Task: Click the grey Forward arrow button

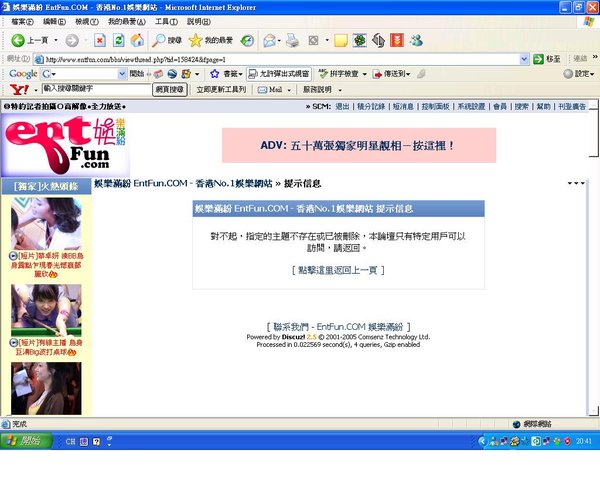Action: coord(72,40)
